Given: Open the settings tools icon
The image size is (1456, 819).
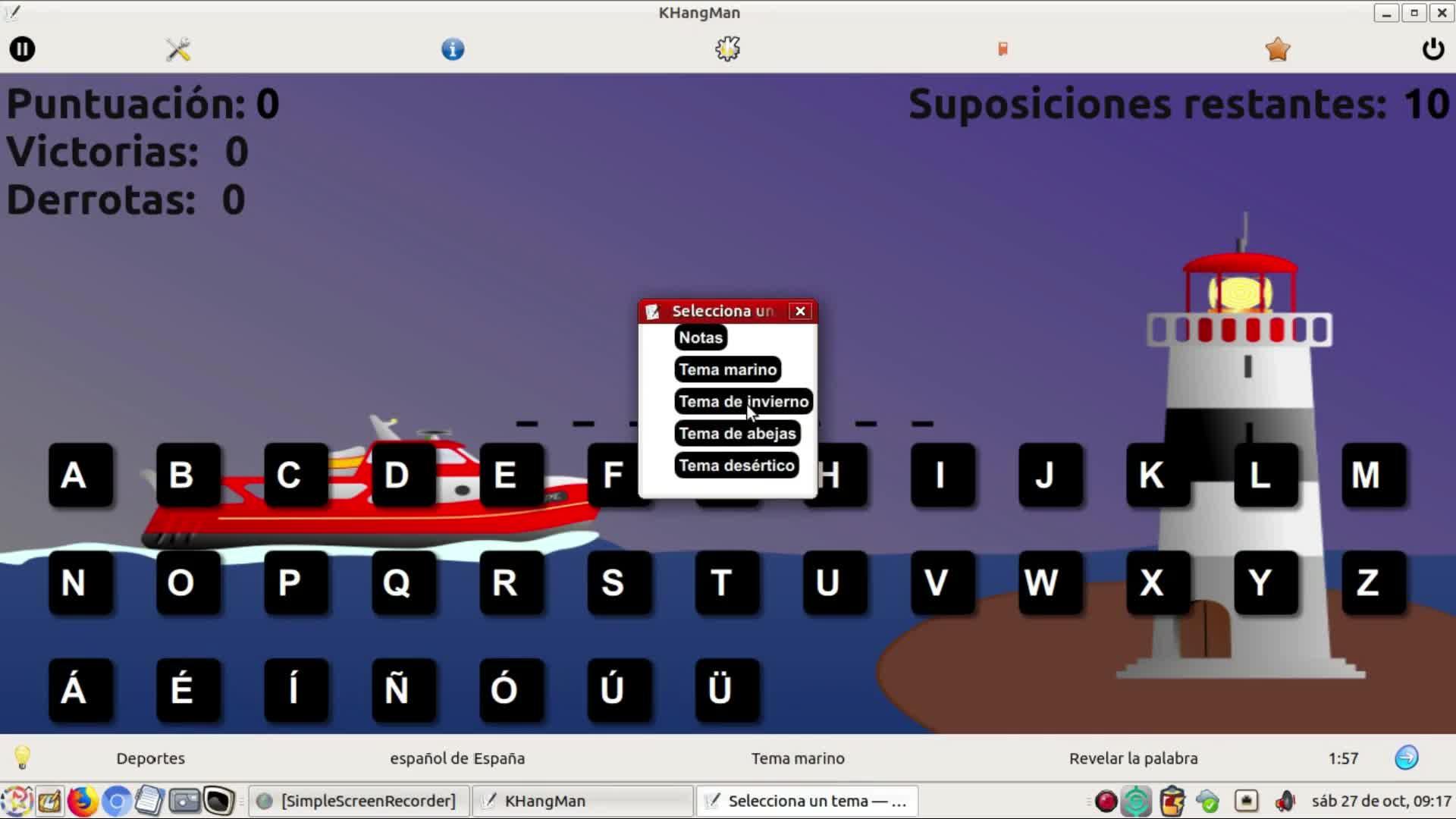Looking at the screenshot, I should click(x=178, y=49).
